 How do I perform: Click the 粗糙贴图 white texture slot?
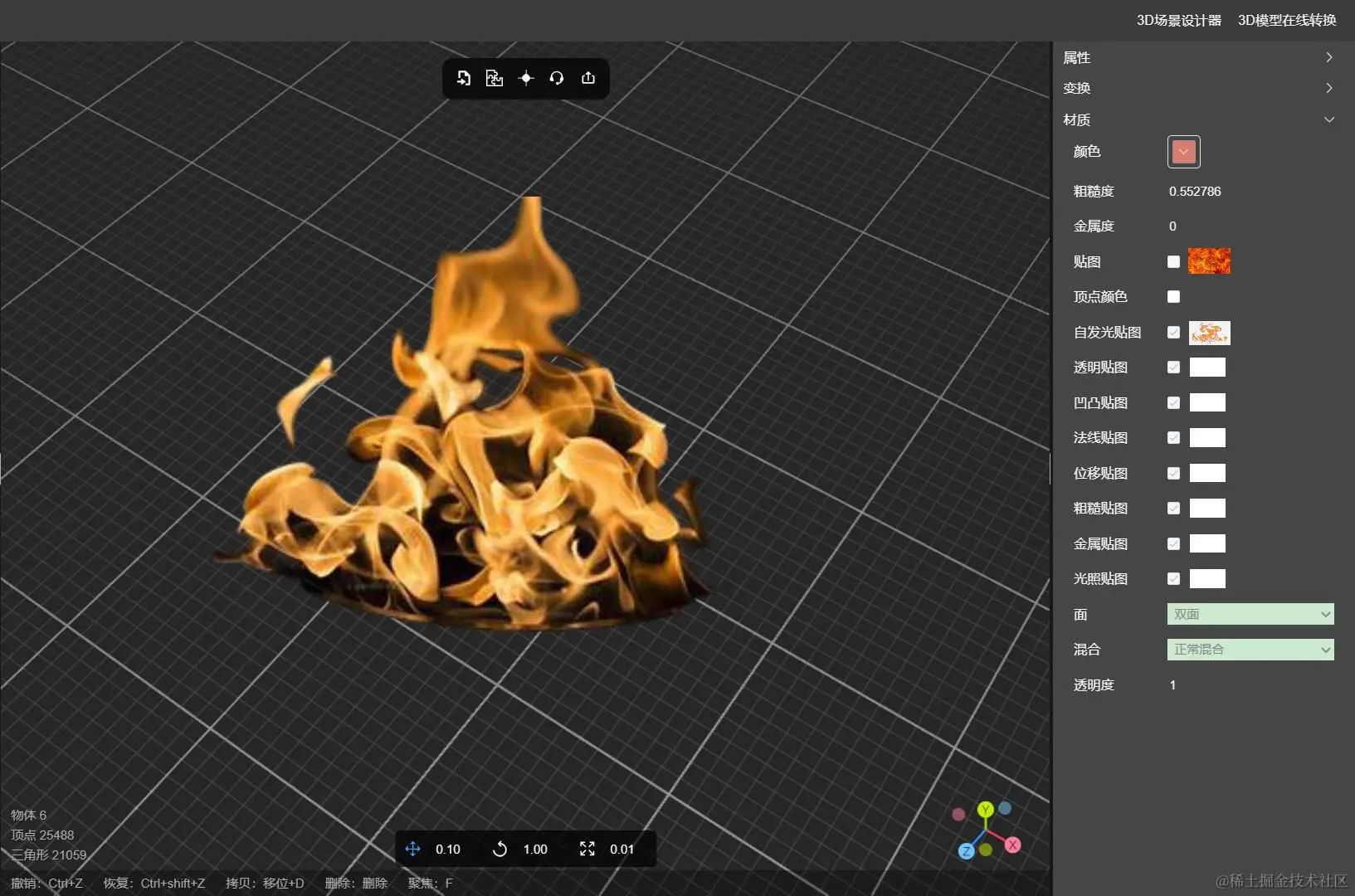click(x=1207, y=509)
